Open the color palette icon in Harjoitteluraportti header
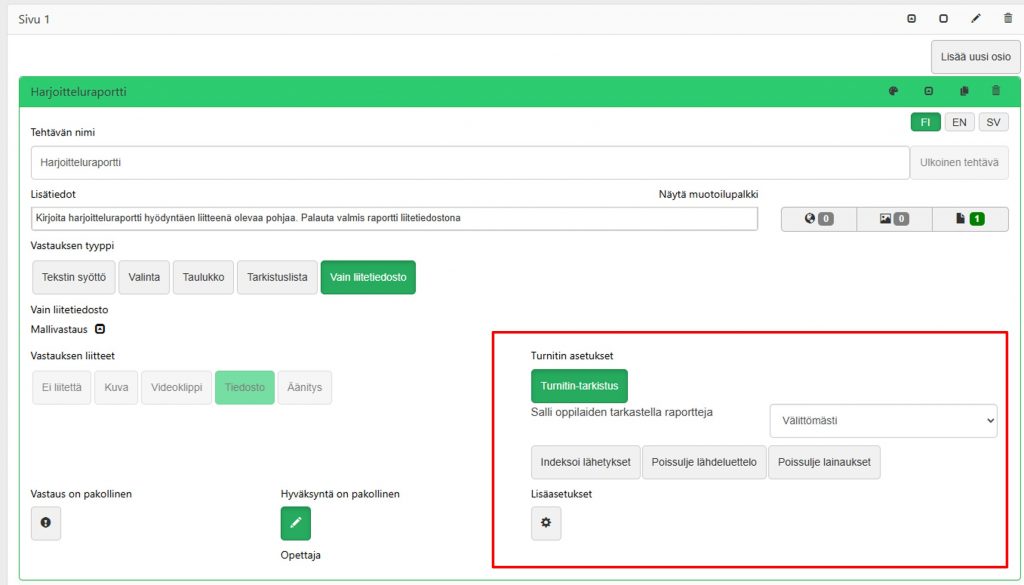The image size is (1024, 585). point(893,92)
